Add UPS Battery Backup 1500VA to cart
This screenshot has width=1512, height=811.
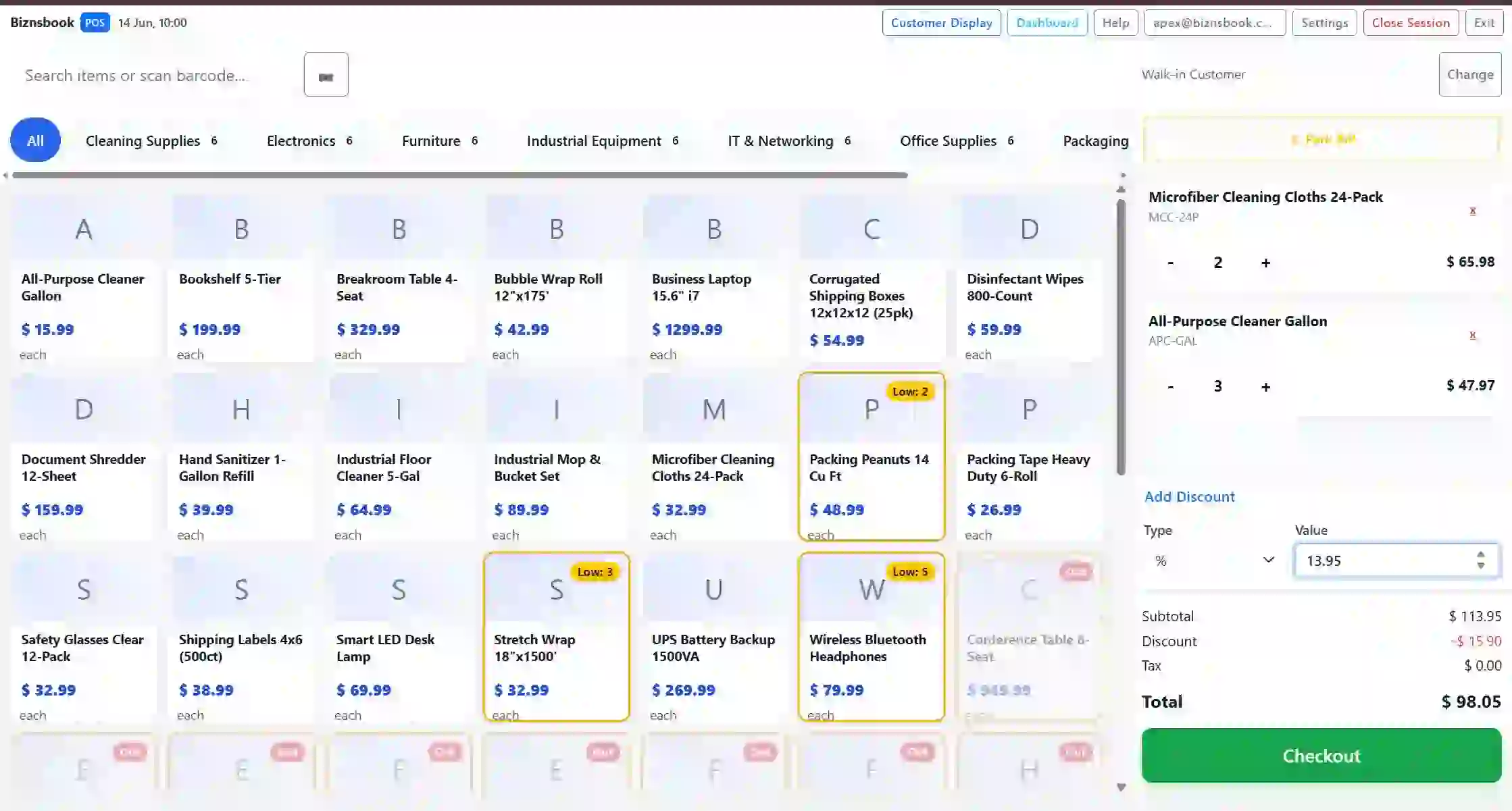click(x=714, y=637)
